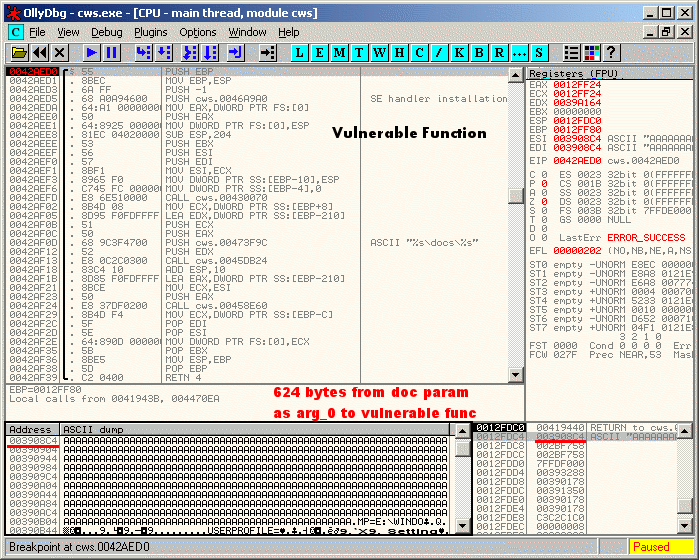Click the C child-window system icon
This screenshot has height=560, width=699.
[16, 32]
